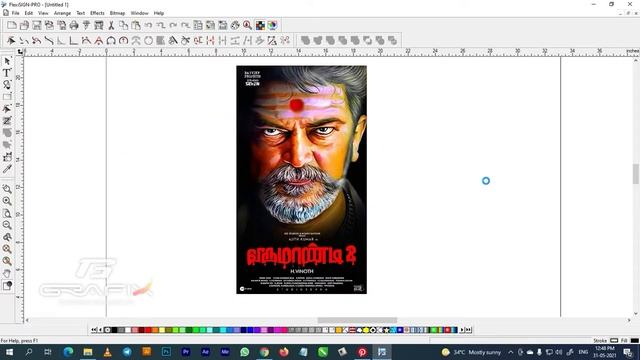
Task: Click the Cut scissors icon
Action: (x=111, y=25)
